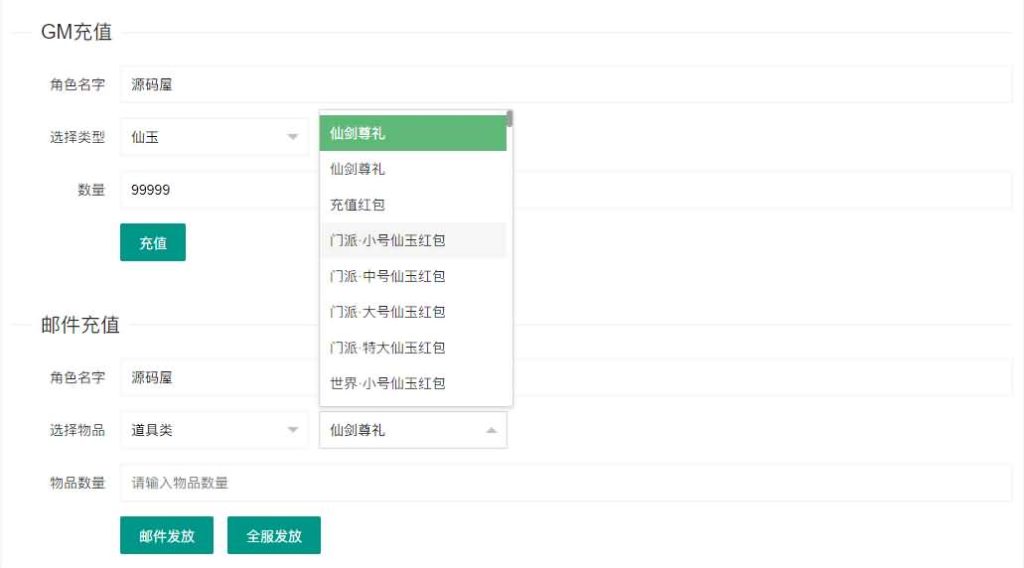Pick 门派·小号仙玉红包 in the dropdown list
This screenshot has height=568, width=1024.
[412, 241]
